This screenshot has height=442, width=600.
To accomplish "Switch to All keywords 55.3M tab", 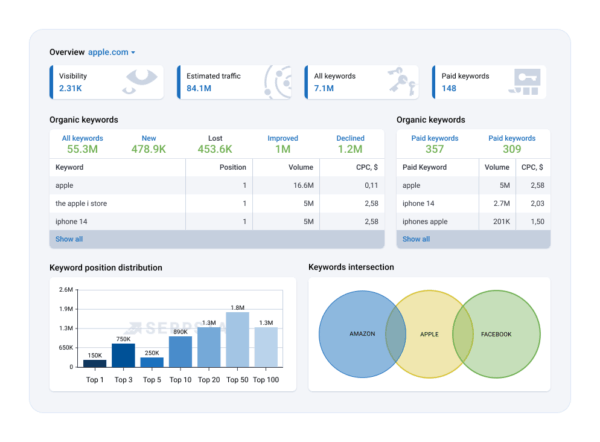I will pos(82,144).
